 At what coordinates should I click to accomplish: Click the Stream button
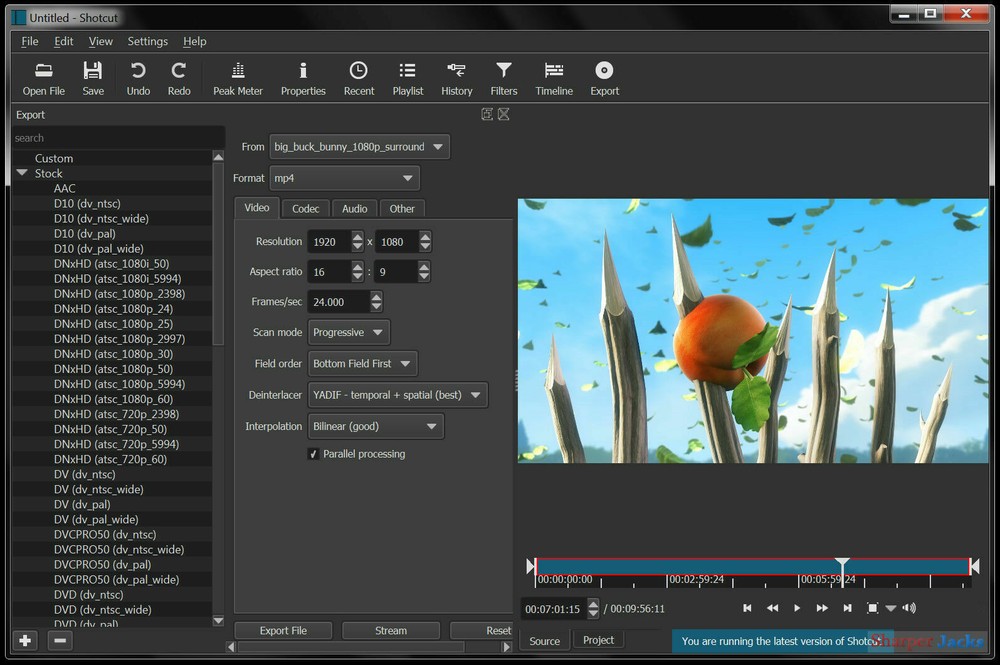pyautogui.click(x=391, y=630)
